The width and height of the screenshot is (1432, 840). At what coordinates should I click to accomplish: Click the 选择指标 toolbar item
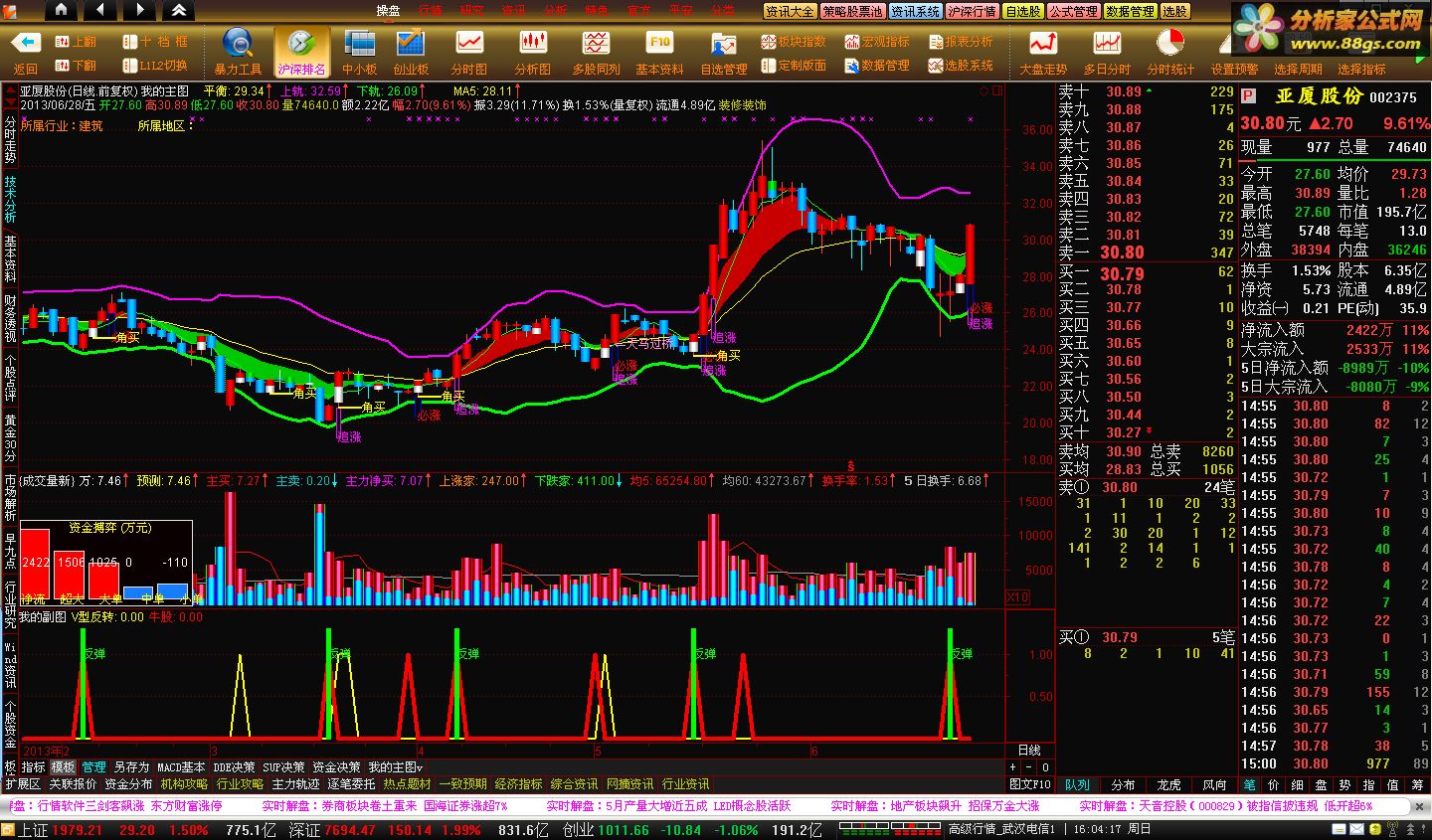click(x=1361, y=69)
